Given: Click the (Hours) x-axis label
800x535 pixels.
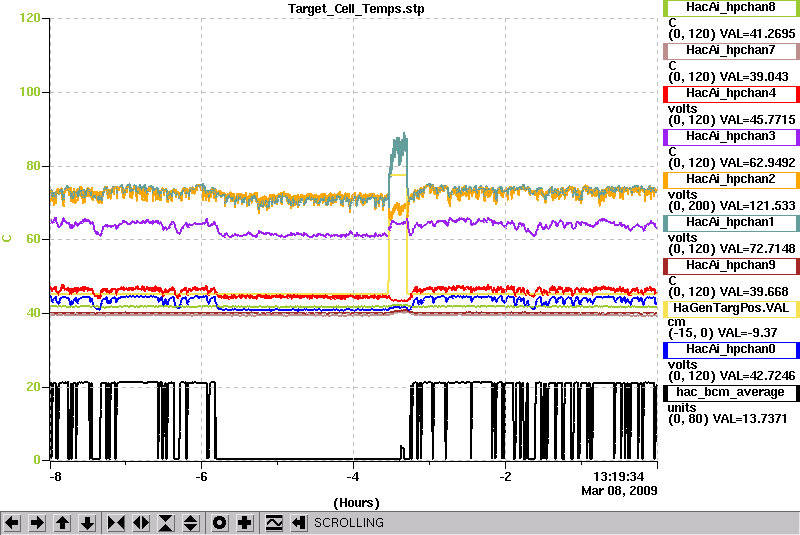Looking at the screenshot, I should (356, 503).
